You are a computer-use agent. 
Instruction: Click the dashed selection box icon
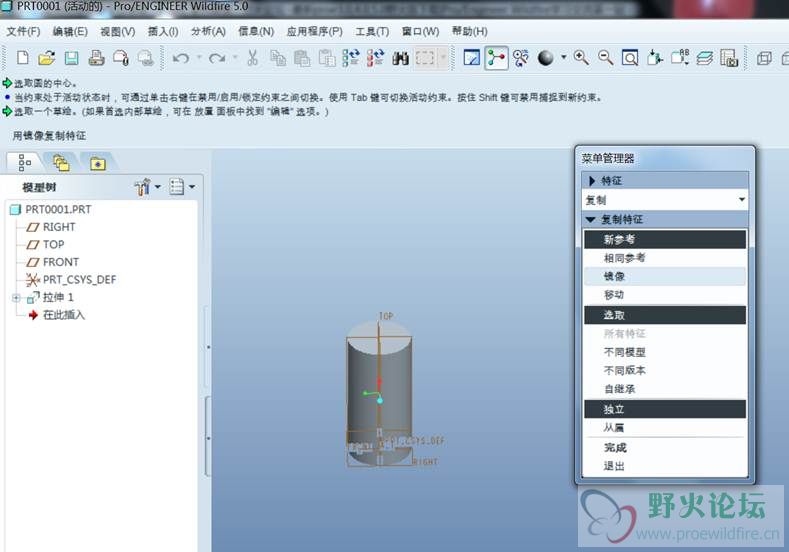tap(425, 58)
